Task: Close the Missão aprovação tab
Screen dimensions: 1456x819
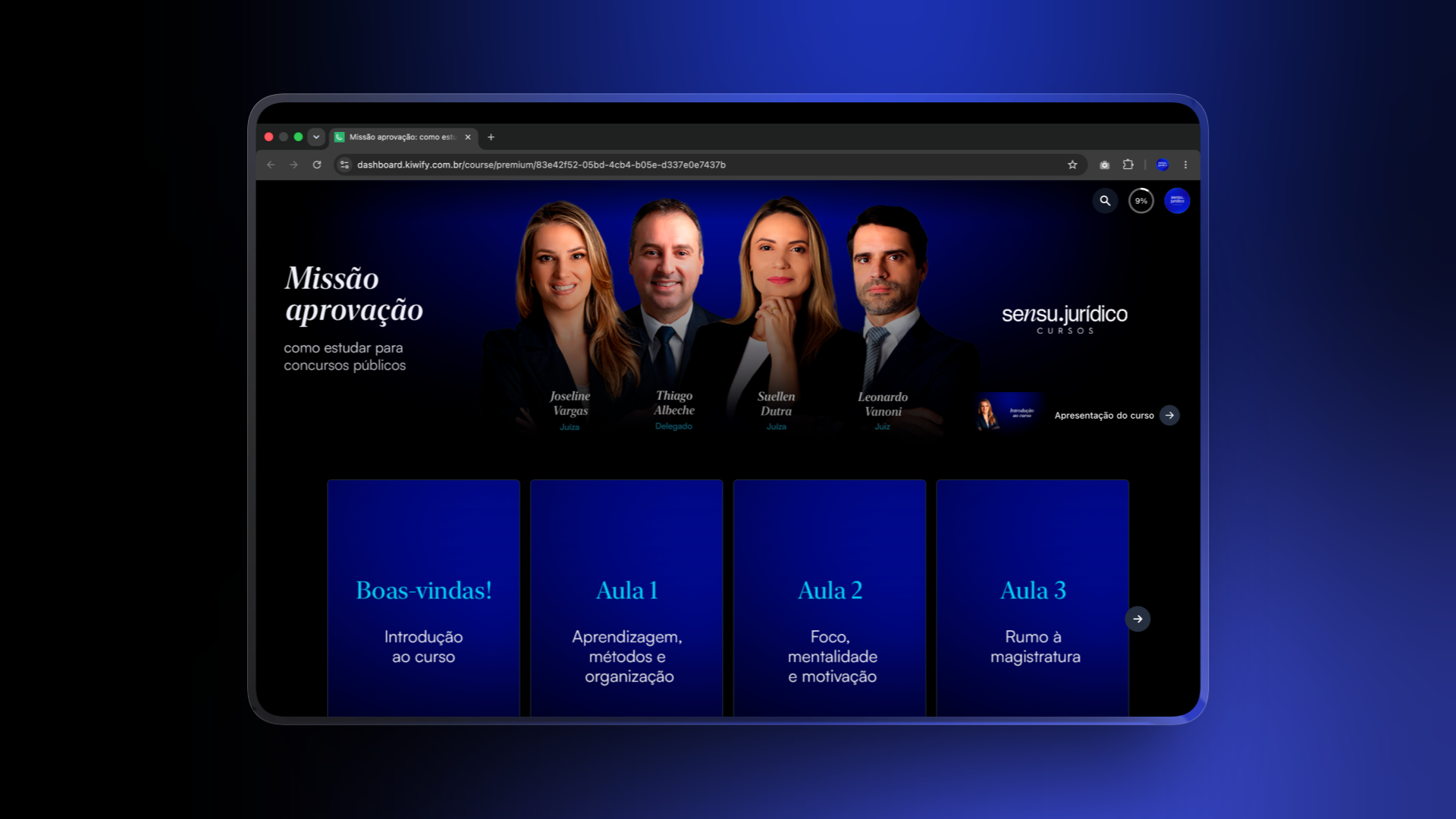Action: click(x=468, y=137)
